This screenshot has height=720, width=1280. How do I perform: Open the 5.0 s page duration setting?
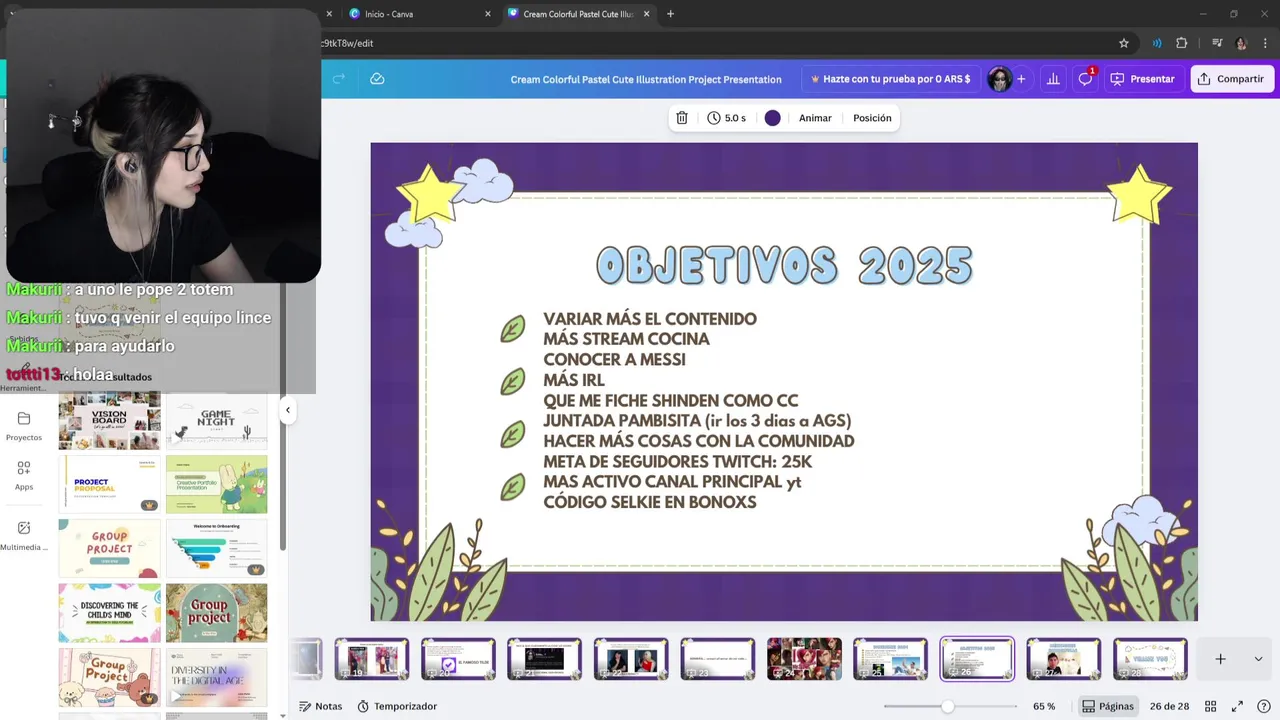pyautogui.click(x=727, y=118)
